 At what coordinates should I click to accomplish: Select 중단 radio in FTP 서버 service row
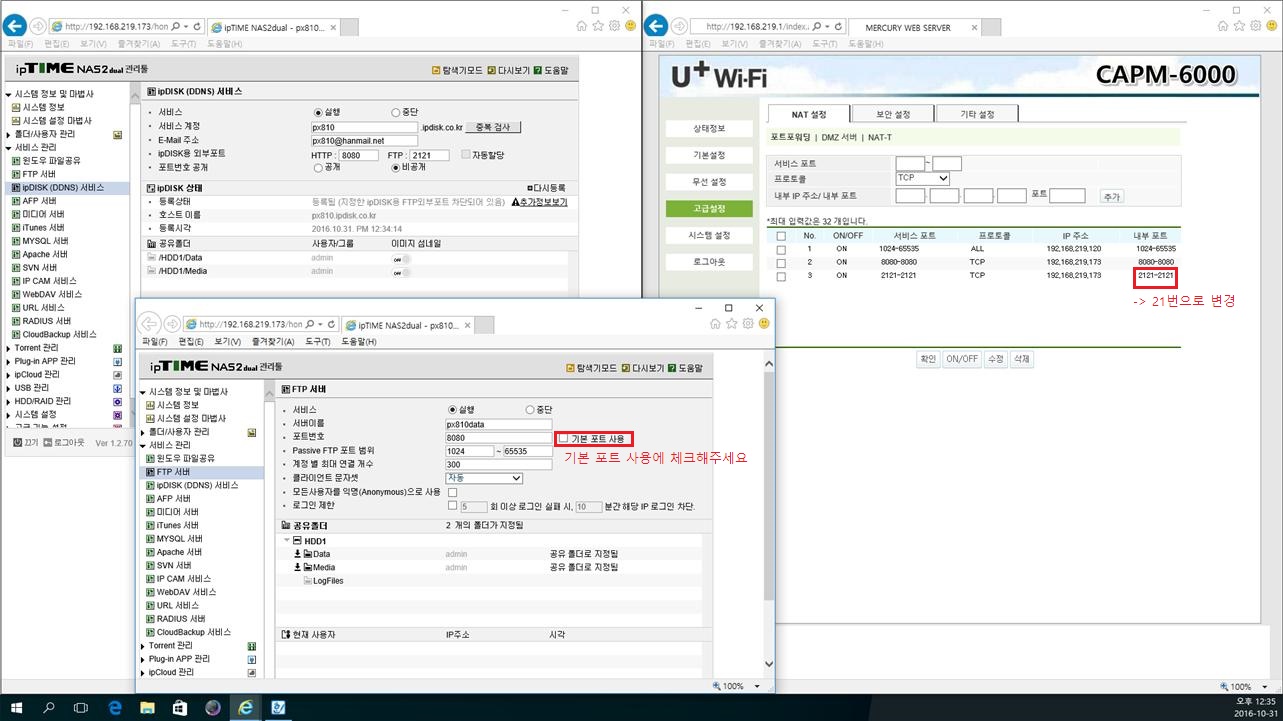pos(530,410)
